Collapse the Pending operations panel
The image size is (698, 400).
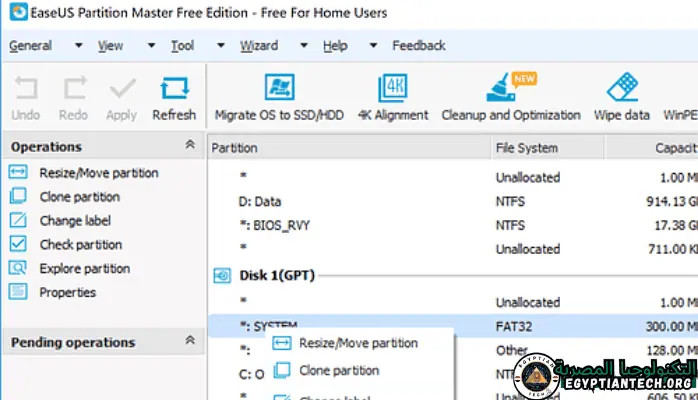[x=190, y=342]
